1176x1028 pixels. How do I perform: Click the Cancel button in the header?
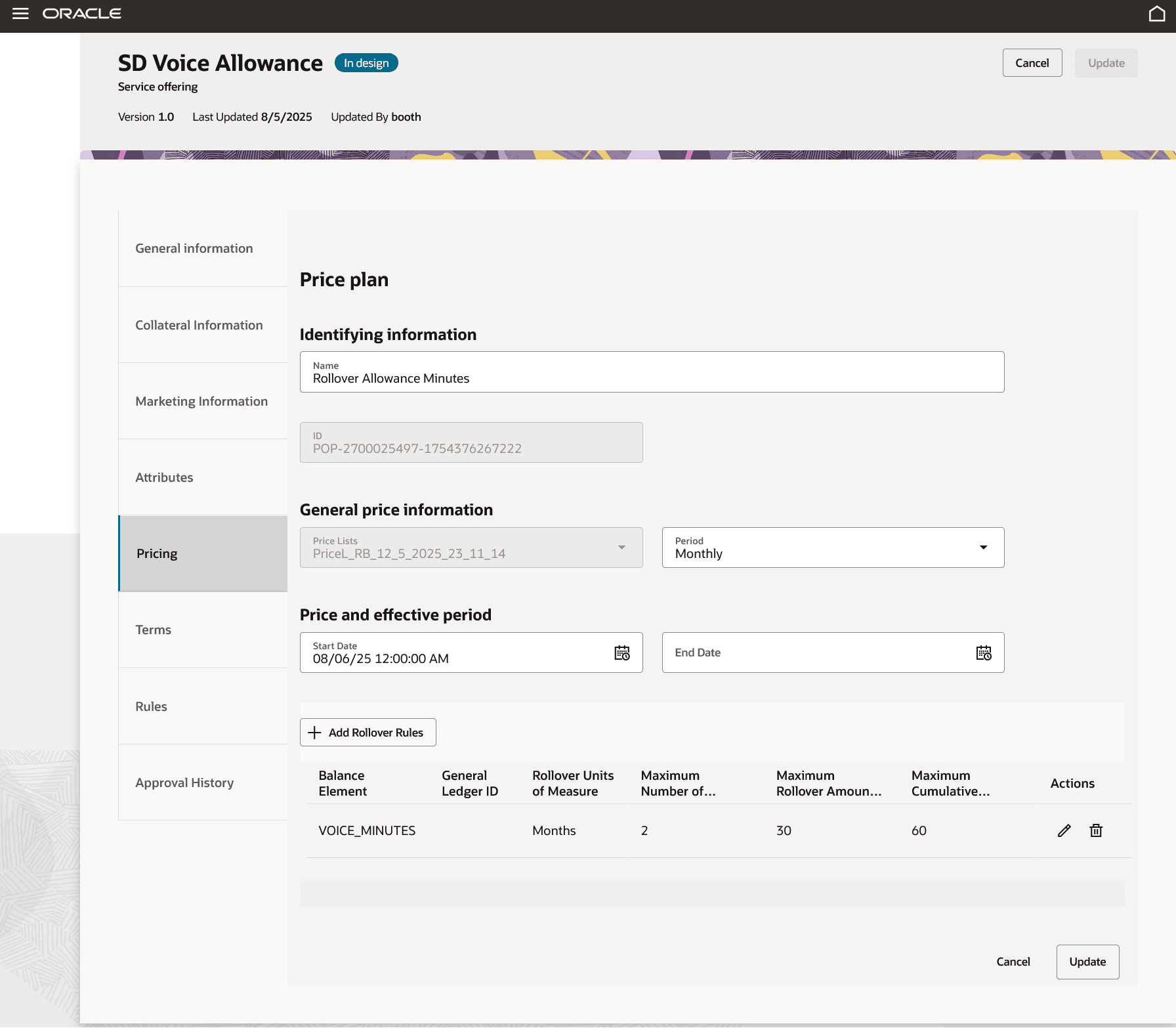click(x=1032, y=63)
